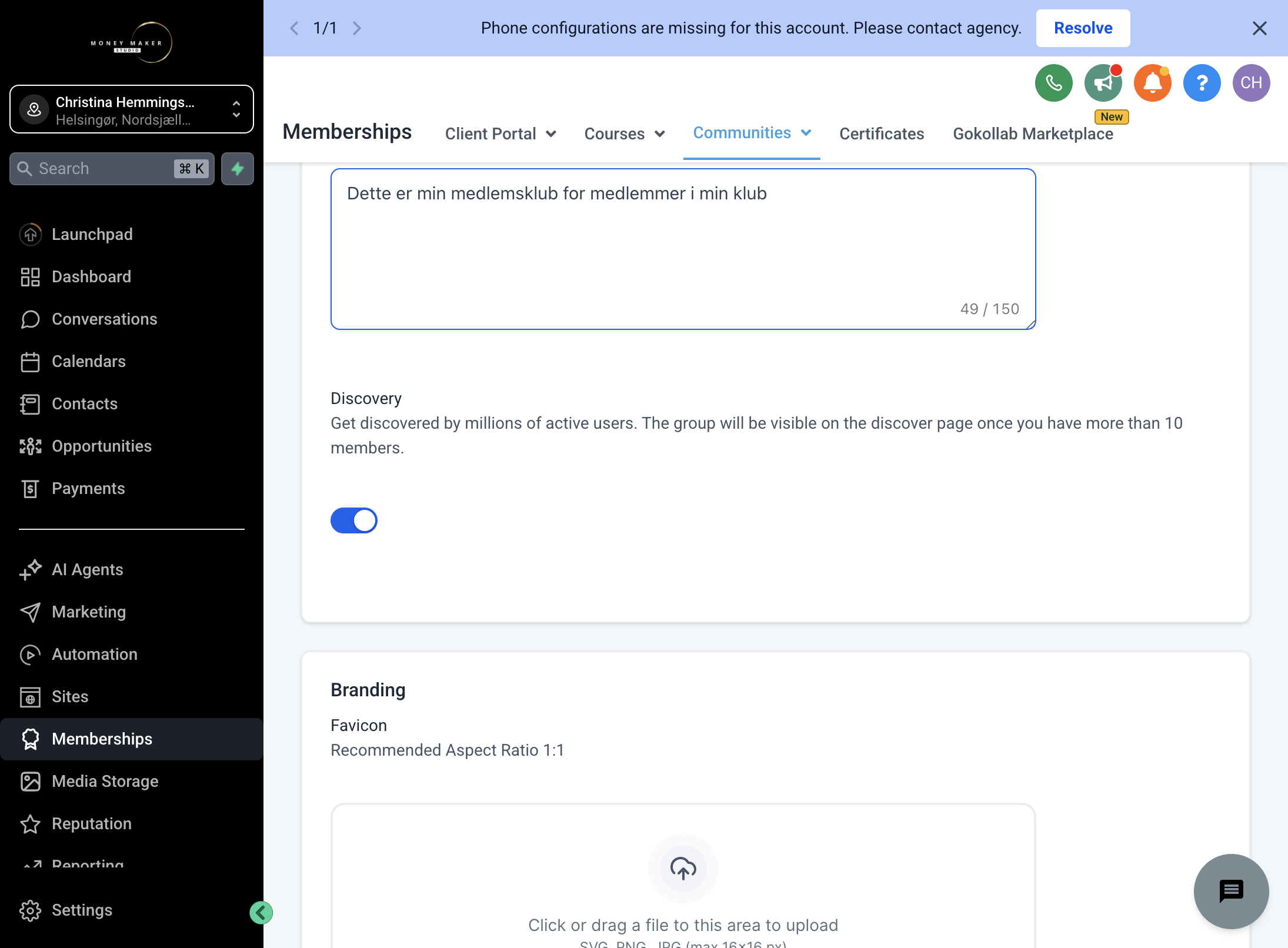The width and height of the screenshot is (1288, 948).
Task: Expand the Client Portal dropdown
Action: (x=500, y=133)
